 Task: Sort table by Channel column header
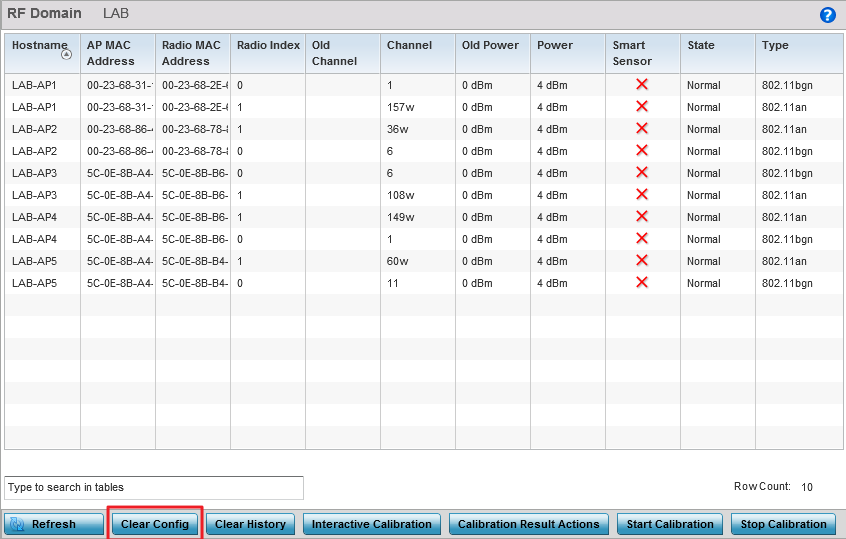[409, 45]
